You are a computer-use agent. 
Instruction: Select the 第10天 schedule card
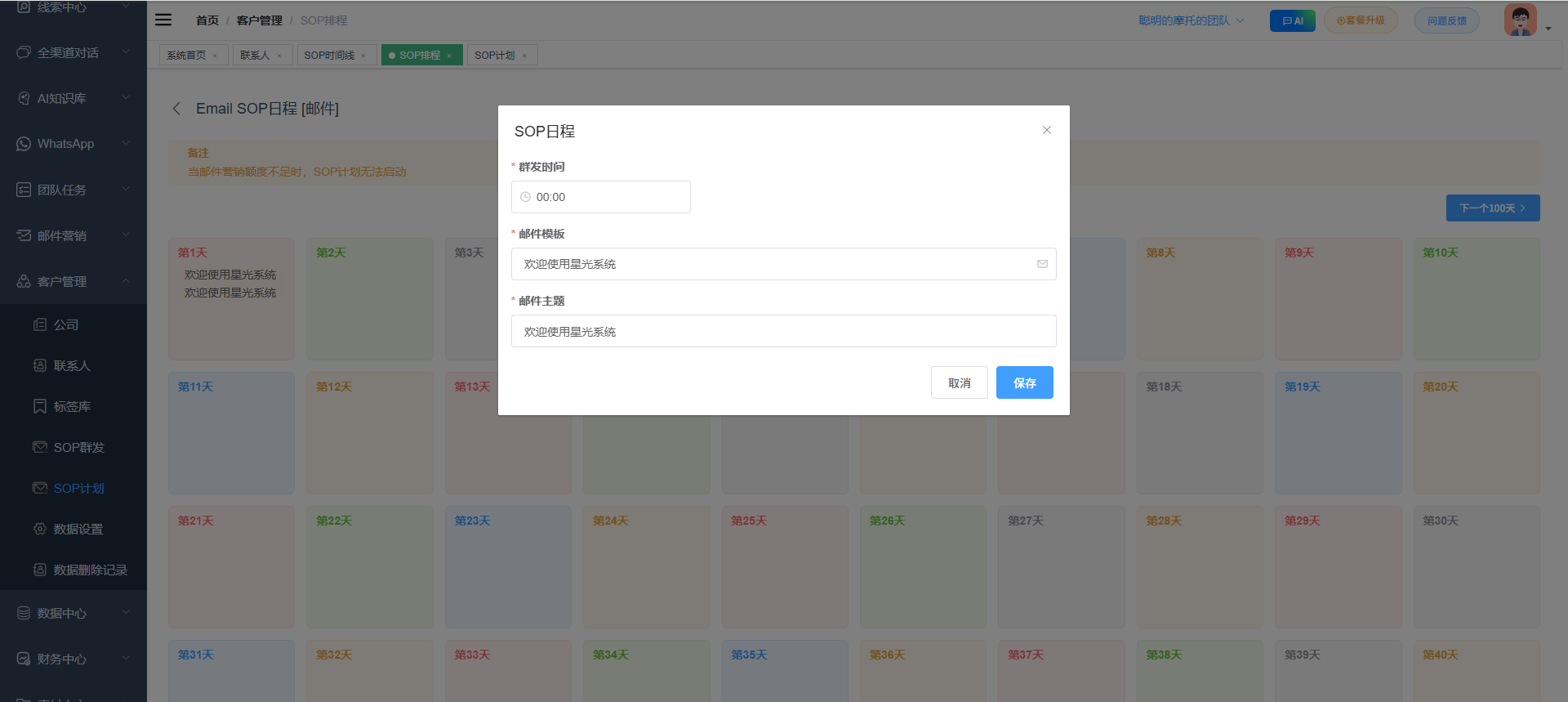pos(1477,299)
